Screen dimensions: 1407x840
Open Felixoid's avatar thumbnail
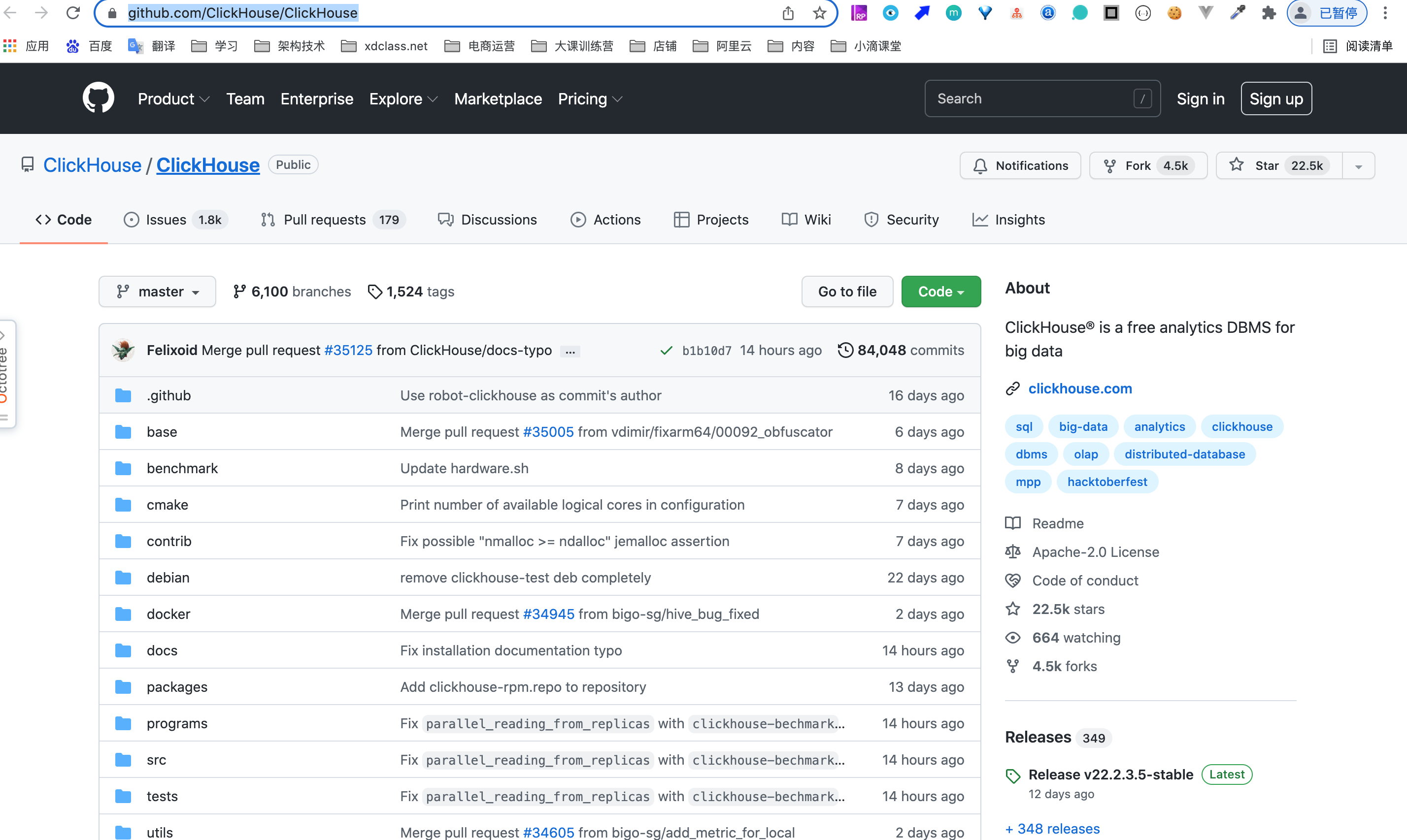tap(123, 351)
